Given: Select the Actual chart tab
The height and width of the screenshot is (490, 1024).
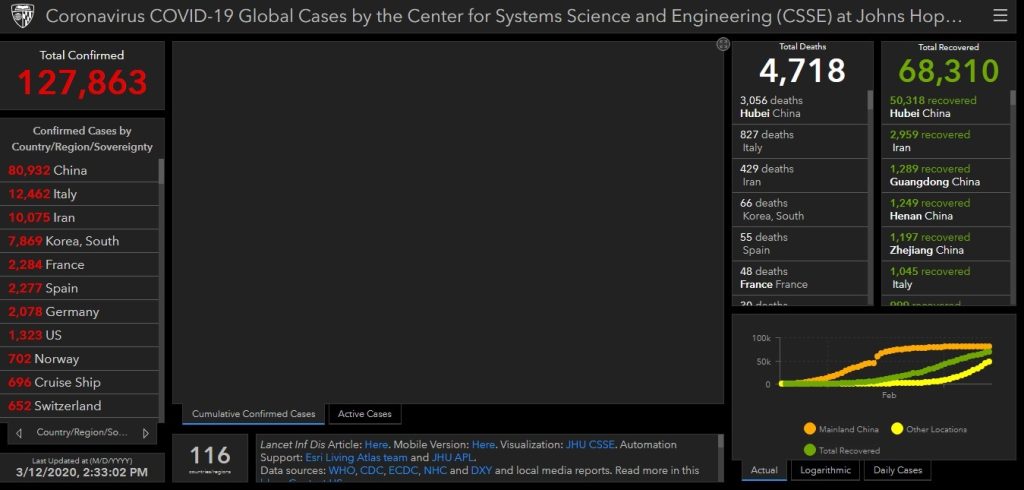Looking at the screenshot, I should pyautogui.click(x=764, y=470).
